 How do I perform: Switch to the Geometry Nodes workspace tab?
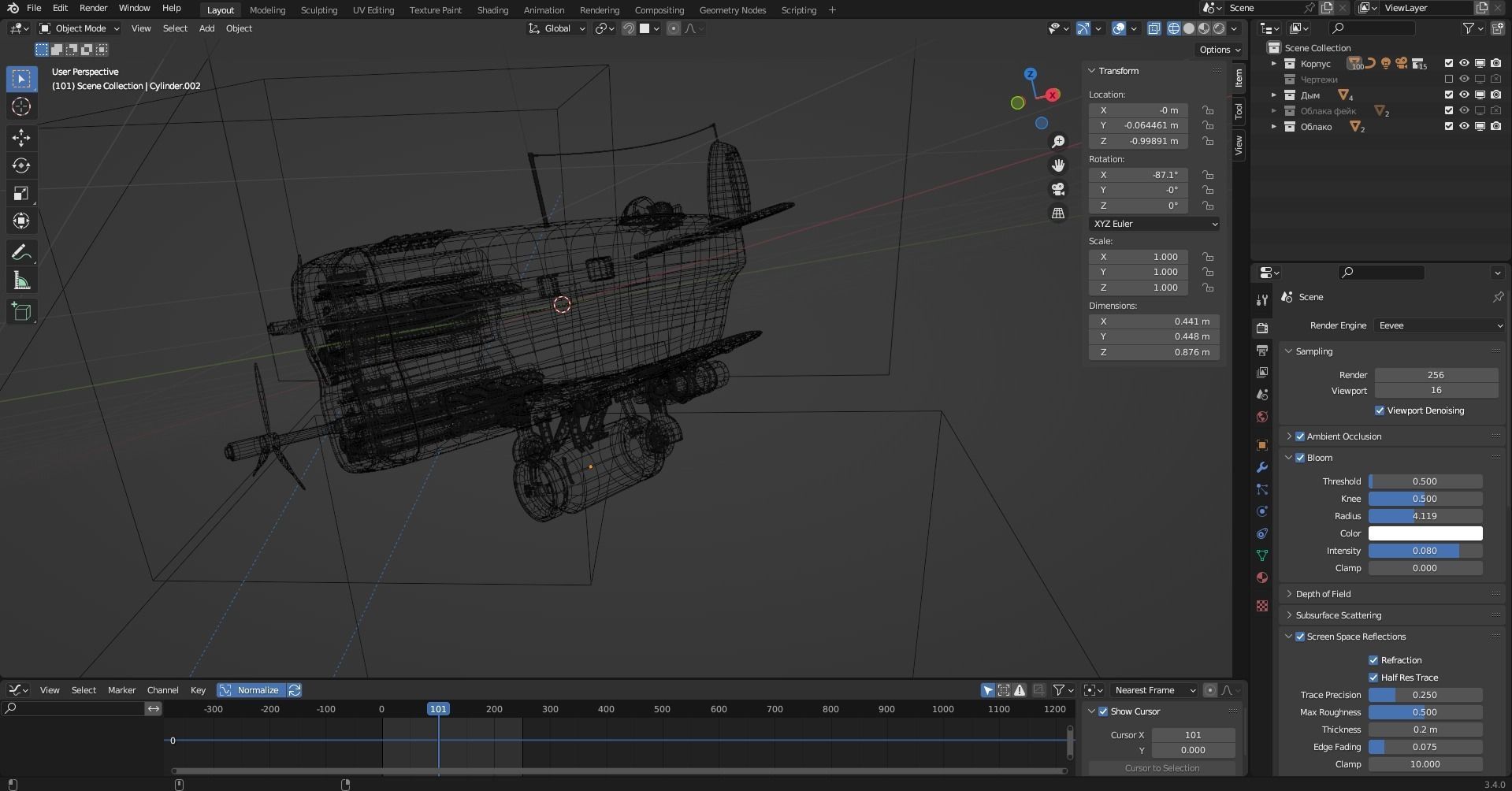coord(732,10)
